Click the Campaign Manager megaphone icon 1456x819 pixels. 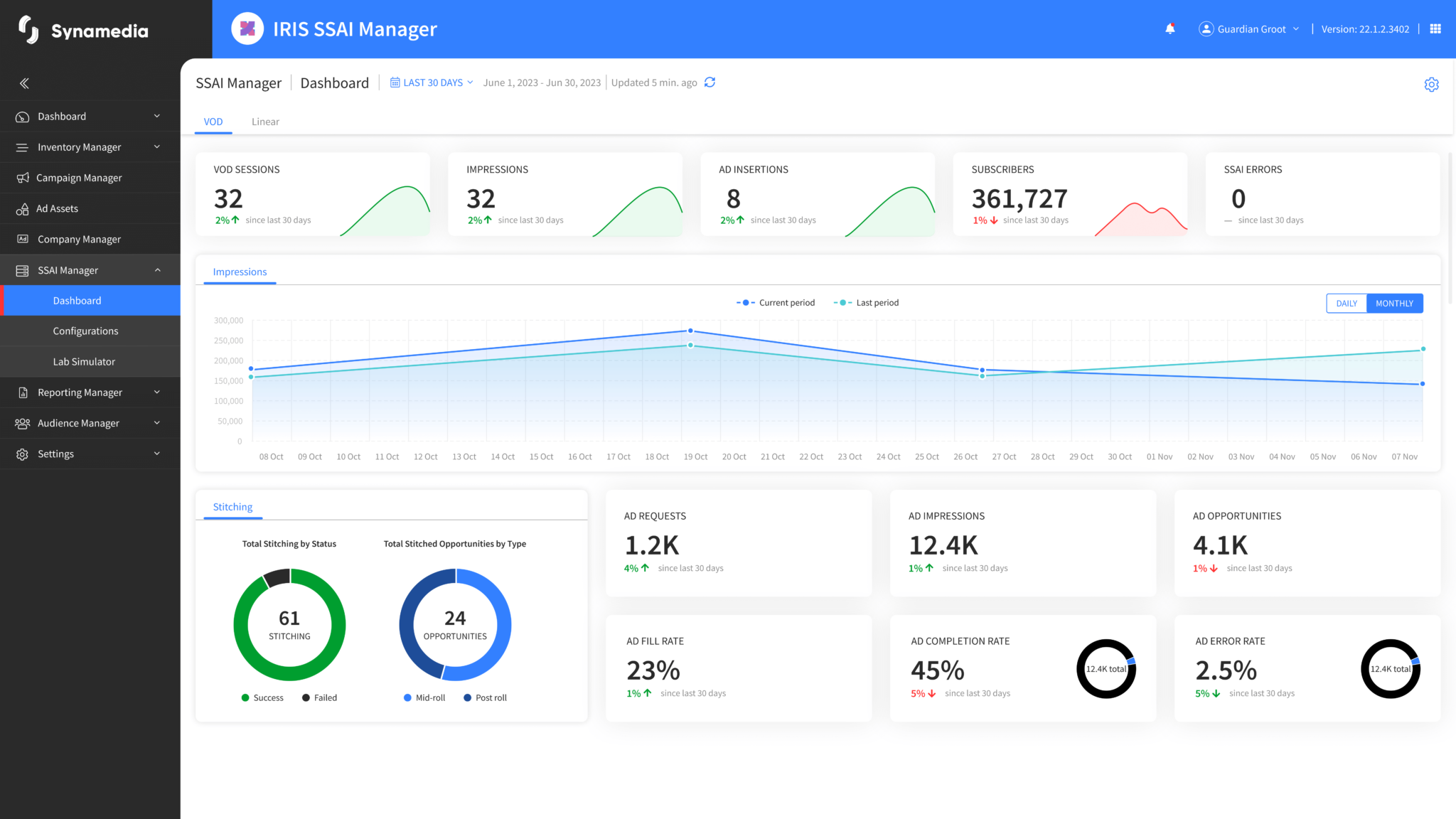coord(23,178)
